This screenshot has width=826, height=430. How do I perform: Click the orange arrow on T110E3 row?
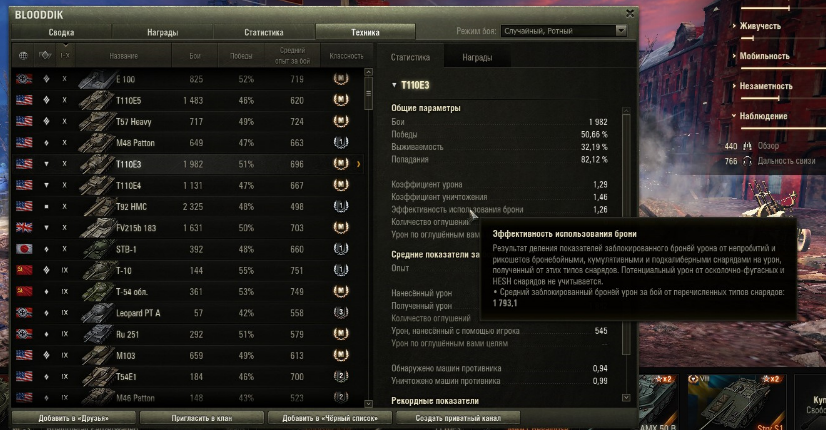[359, 164]
